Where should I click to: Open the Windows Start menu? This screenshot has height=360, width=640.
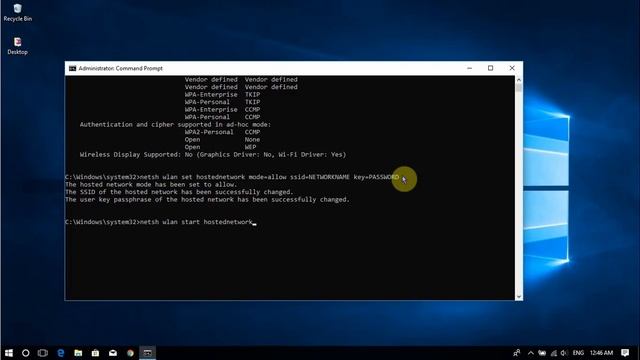[x=9, y=353]
